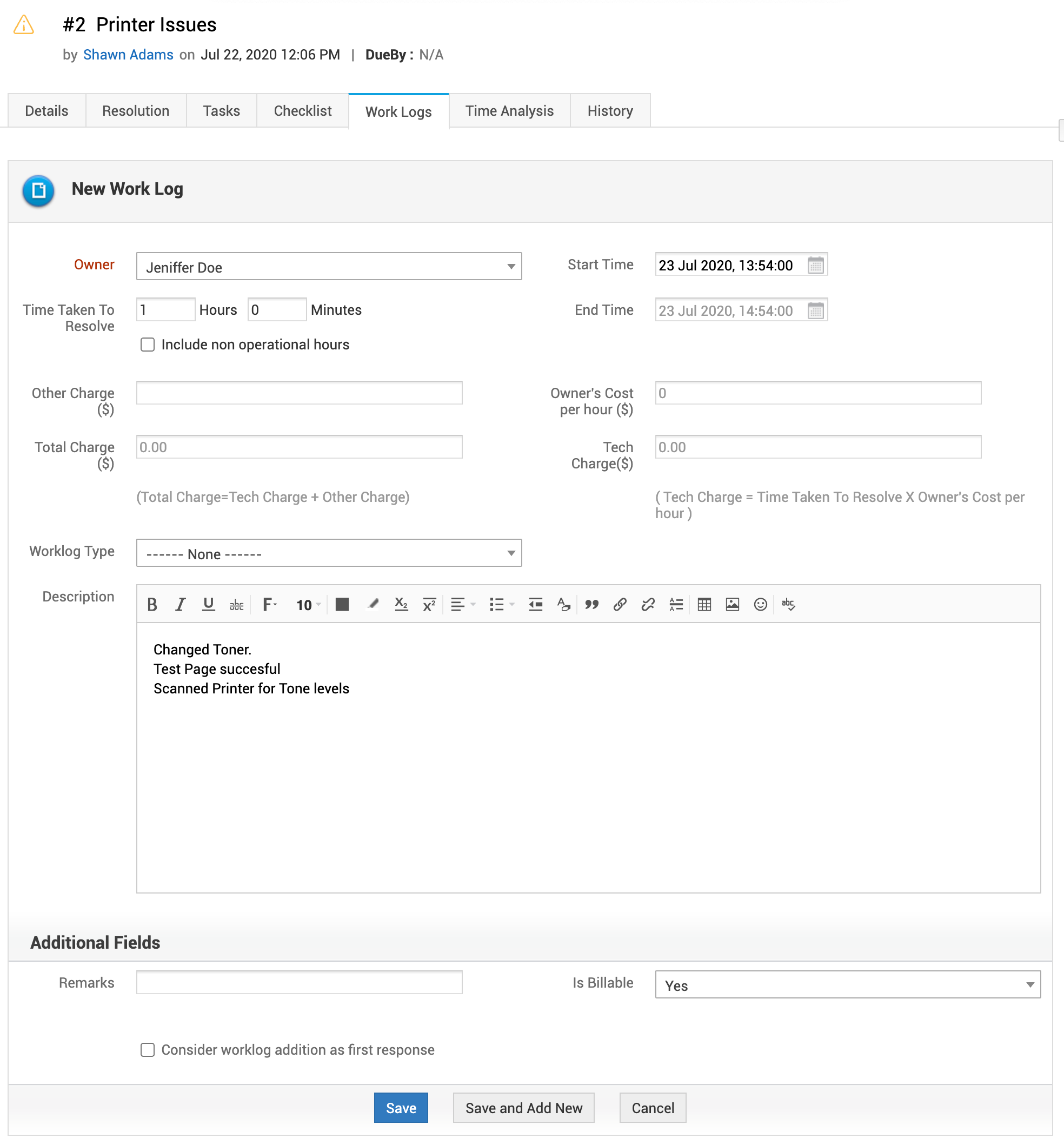Open the Is Billable dropdown
The image size is (1064, 1138).
(x=847, y=985)
